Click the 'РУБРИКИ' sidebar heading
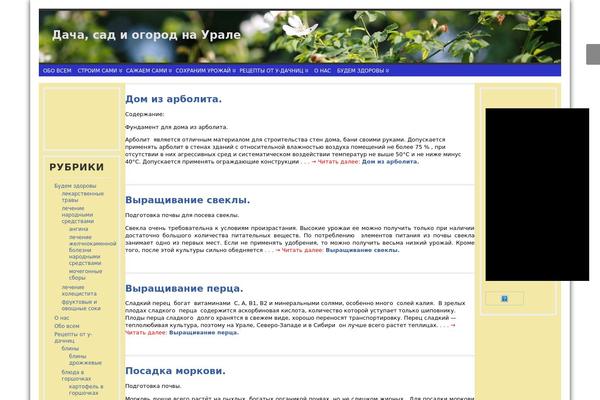The width and height of the screenshot is (600, 400). point(77,167)
